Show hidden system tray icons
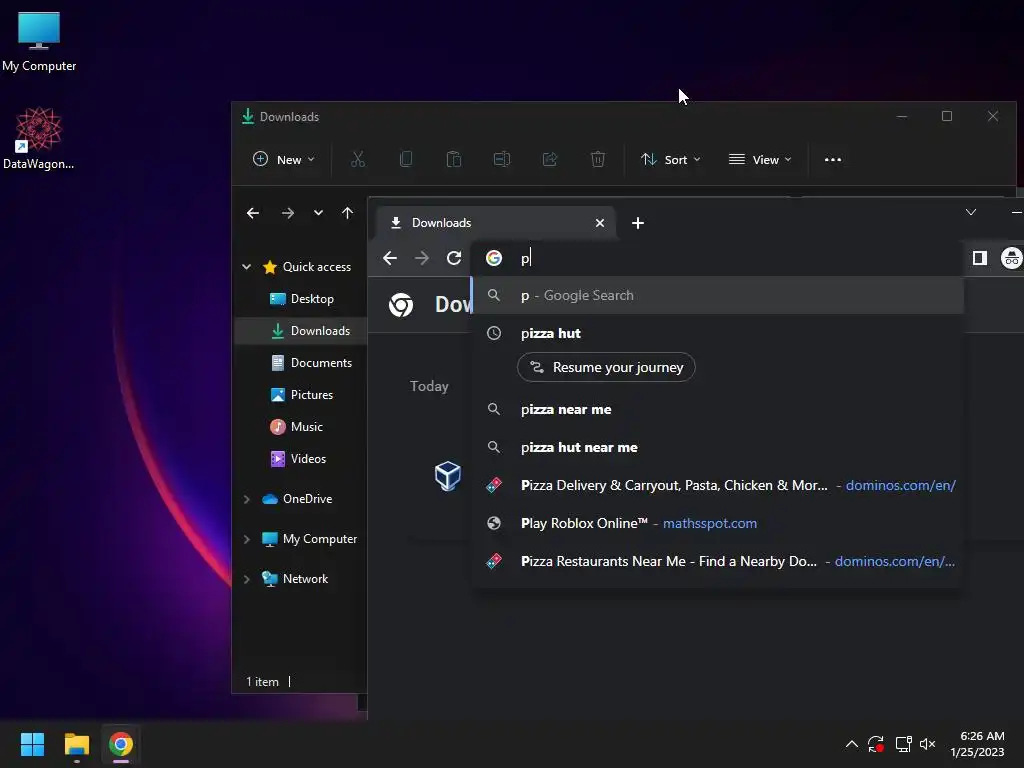The height and width of the screenshot is (768, 1024). (852, 744)
